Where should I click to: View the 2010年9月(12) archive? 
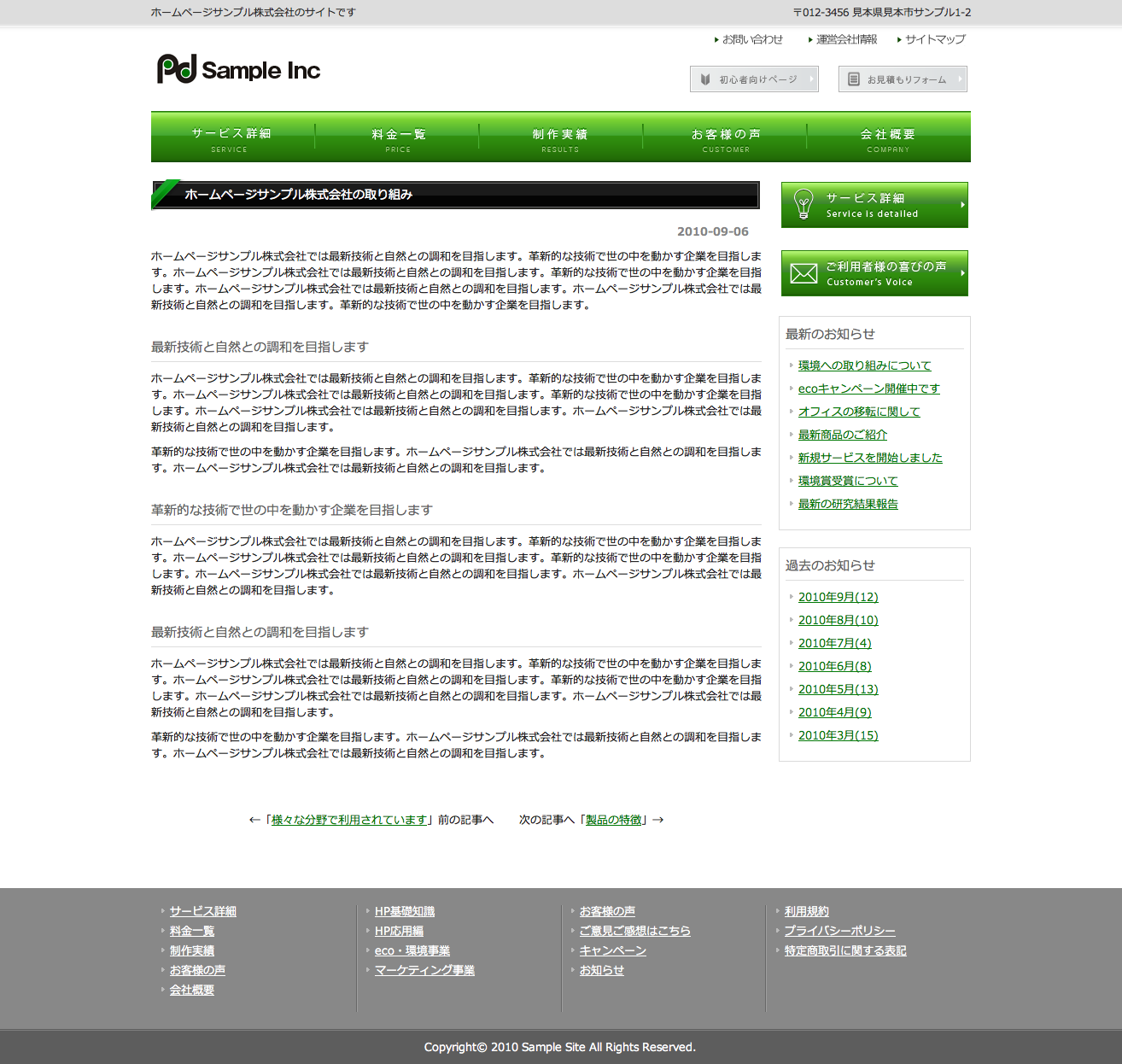coord(838,597)
